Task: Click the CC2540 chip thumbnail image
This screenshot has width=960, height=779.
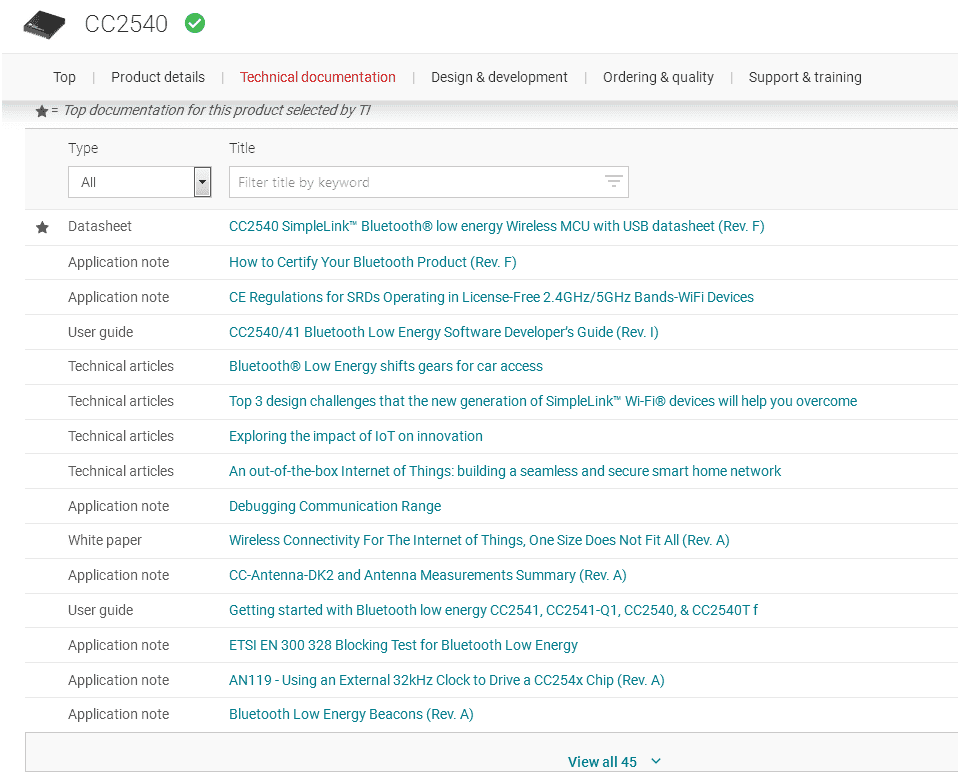Action: coord(44,24)
